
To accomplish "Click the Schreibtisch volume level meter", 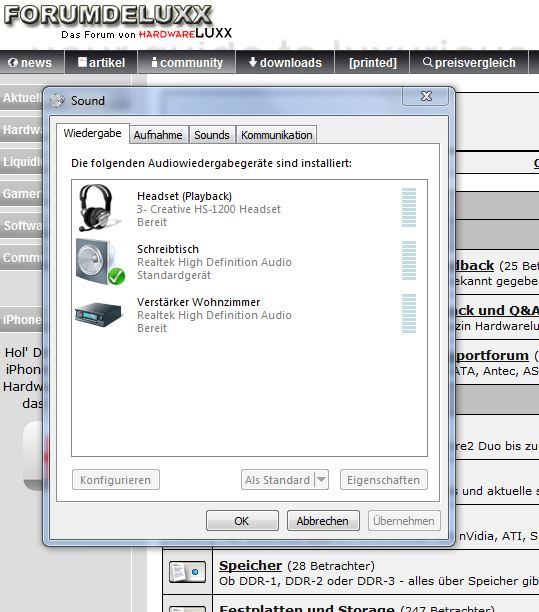I will pos(409,261).
